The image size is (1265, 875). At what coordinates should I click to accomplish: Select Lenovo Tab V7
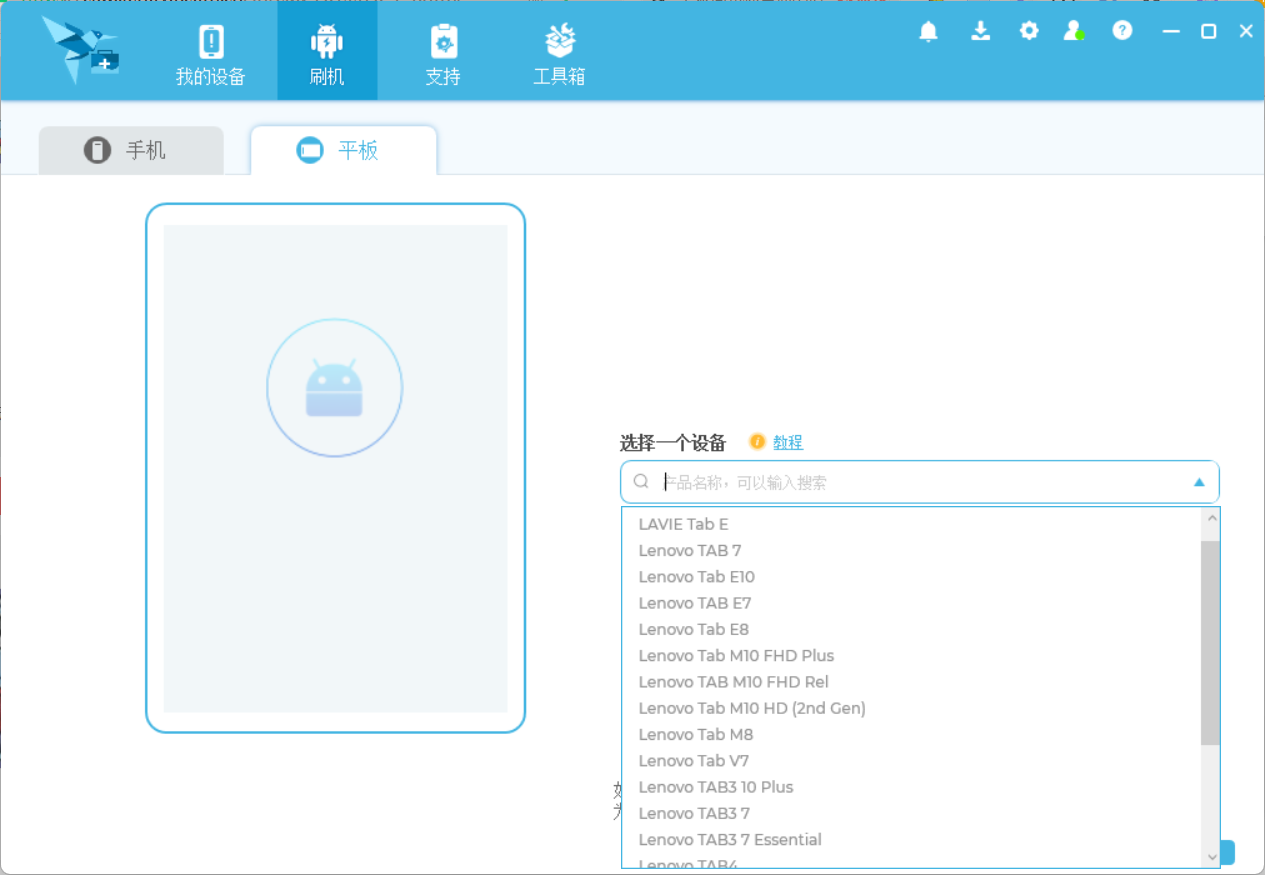pos(912,761)
